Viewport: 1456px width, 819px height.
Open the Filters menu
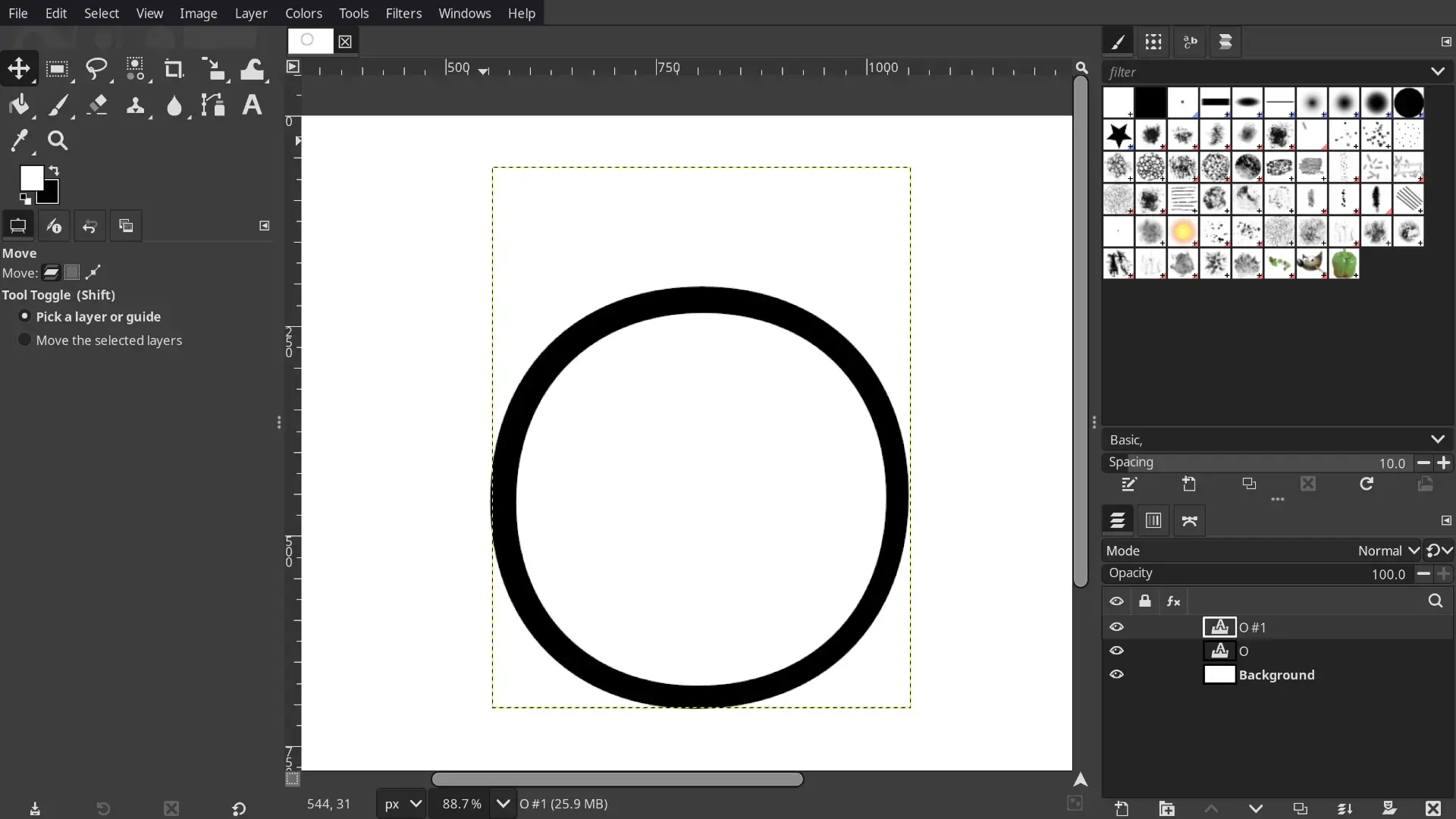point(403,13)
